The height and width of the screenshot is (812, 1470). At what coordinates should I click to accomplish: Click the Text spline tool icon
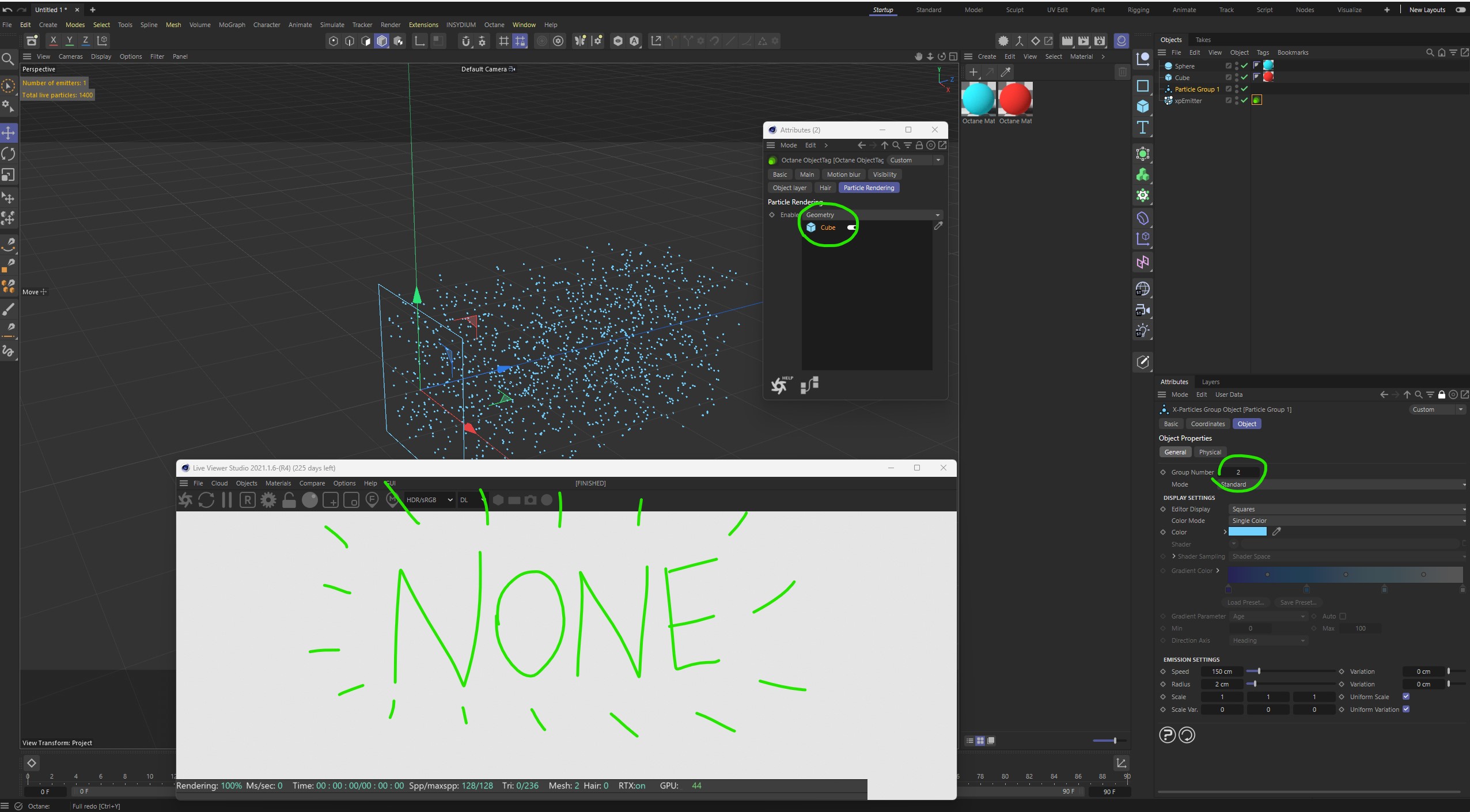coord(1143,128)
